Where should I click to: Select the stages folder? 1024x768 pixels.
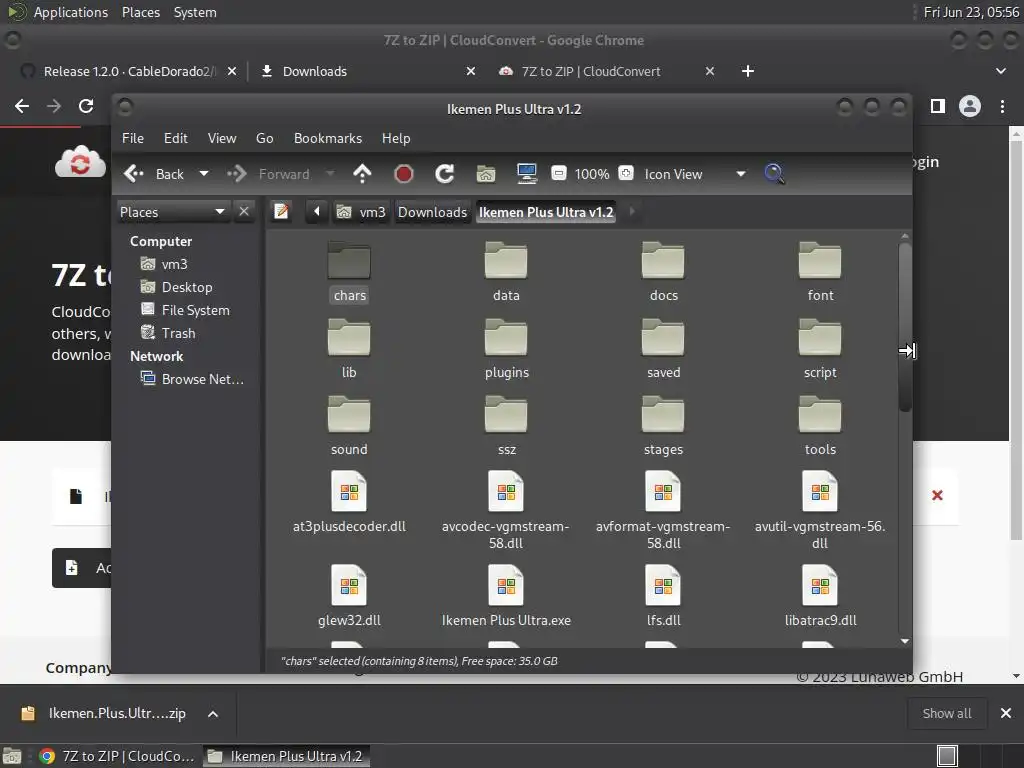point(664,425)
